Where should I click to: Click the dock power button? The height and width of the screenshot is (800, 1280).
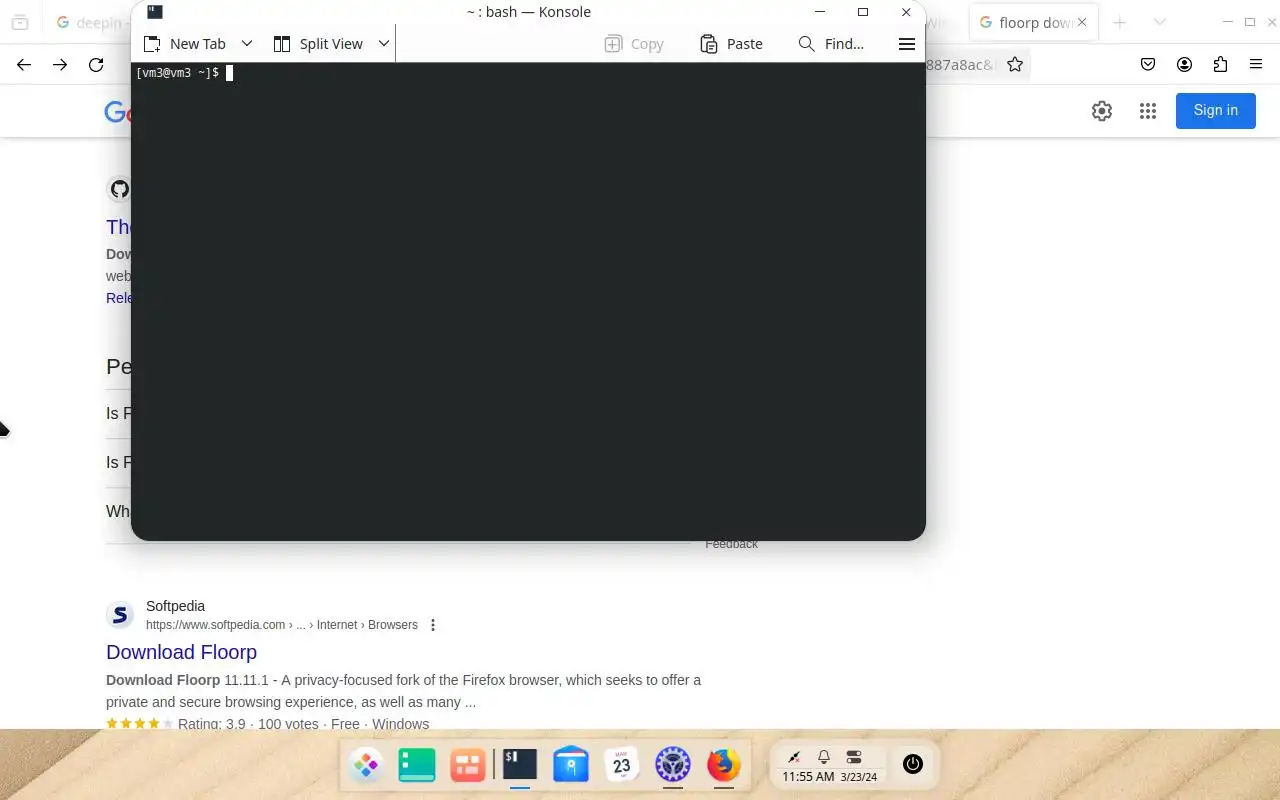(912, 764)
